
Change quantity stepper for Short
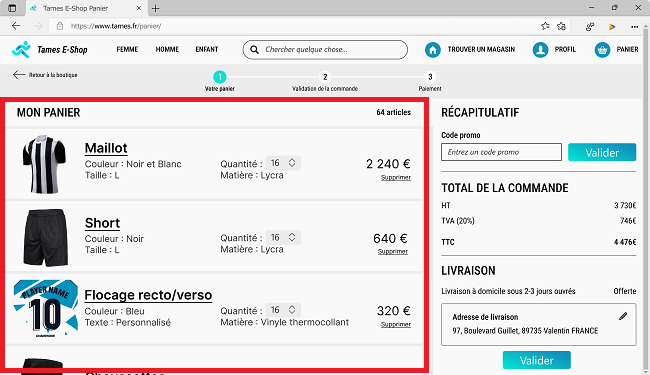[x=292, y=237]
